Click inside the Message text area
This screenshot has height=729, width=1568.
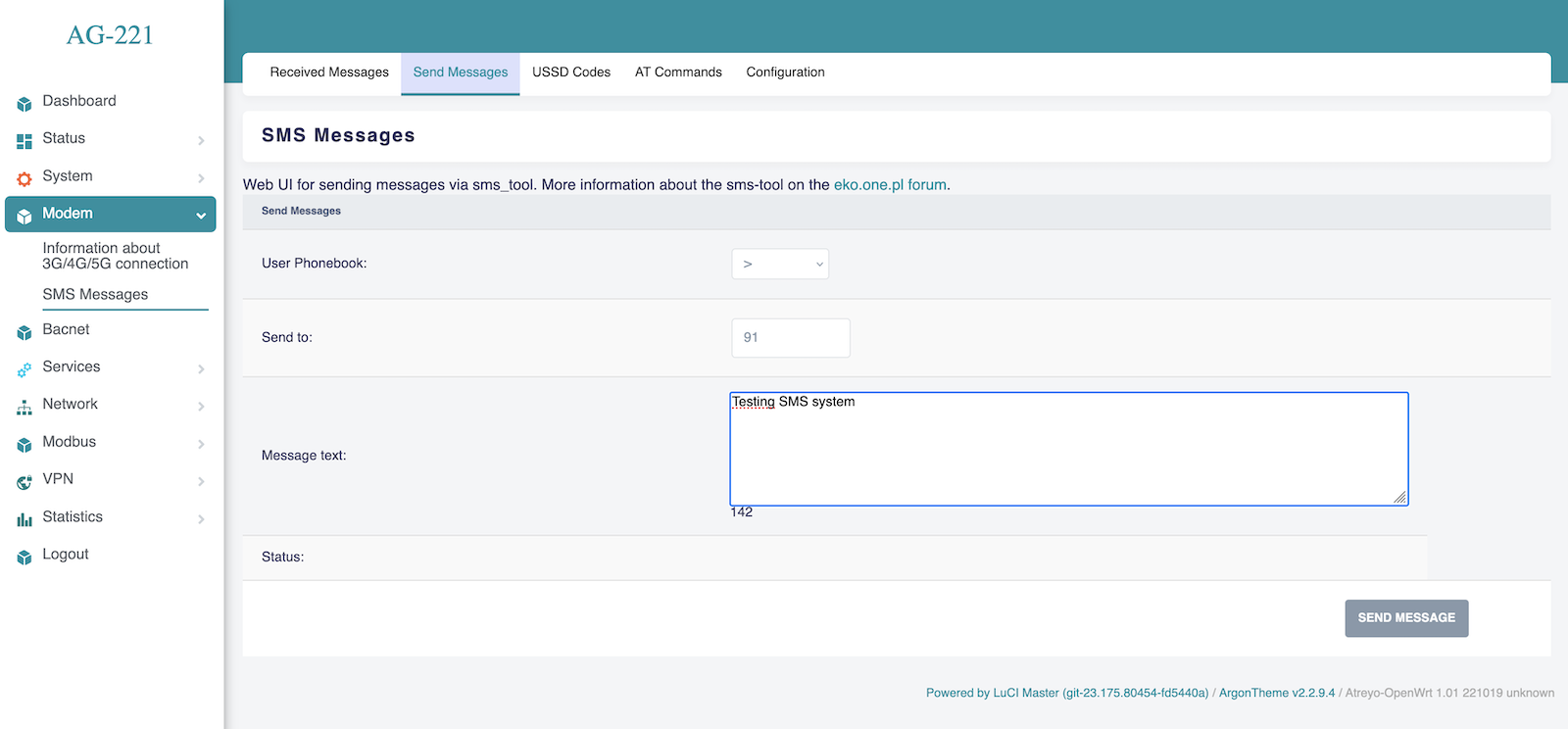1068,449
